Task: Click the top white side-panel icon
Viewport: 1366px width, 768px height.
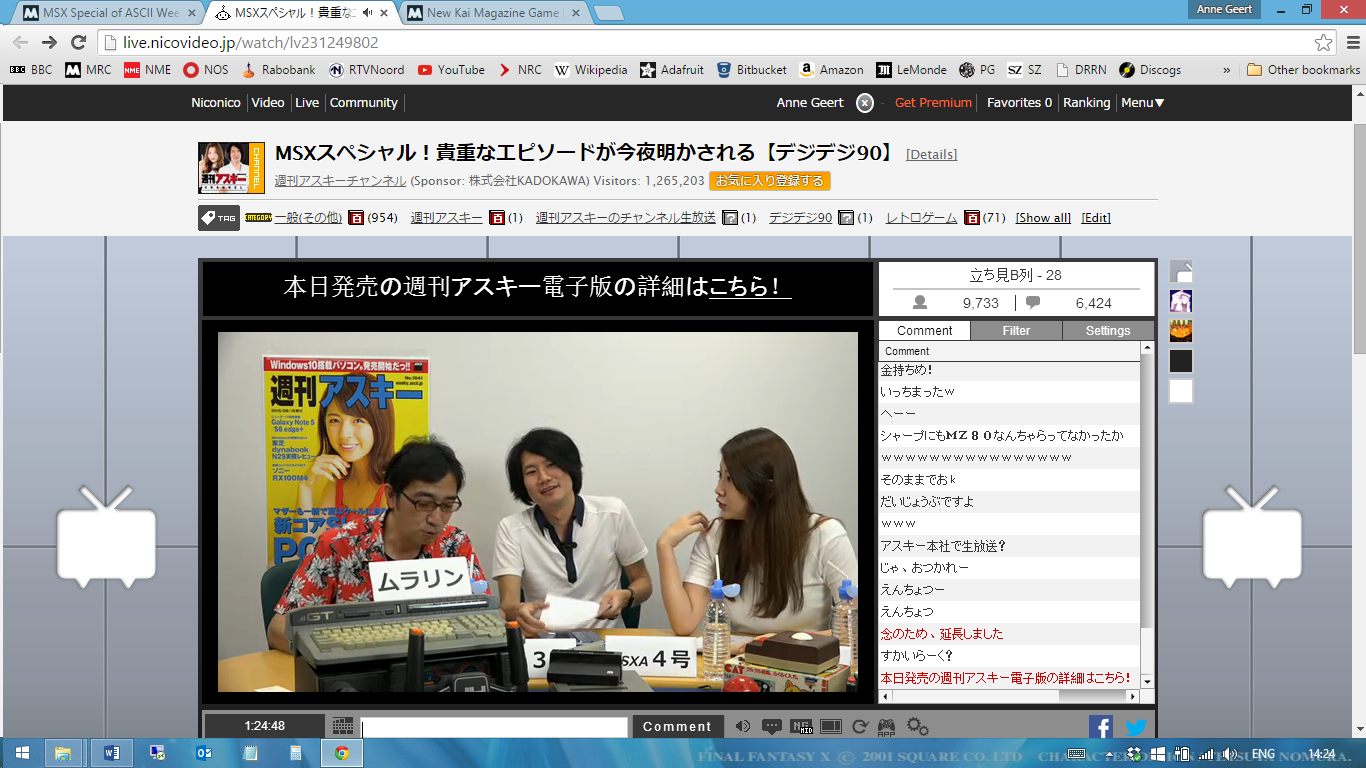Action: click(x=1181, y=272)
